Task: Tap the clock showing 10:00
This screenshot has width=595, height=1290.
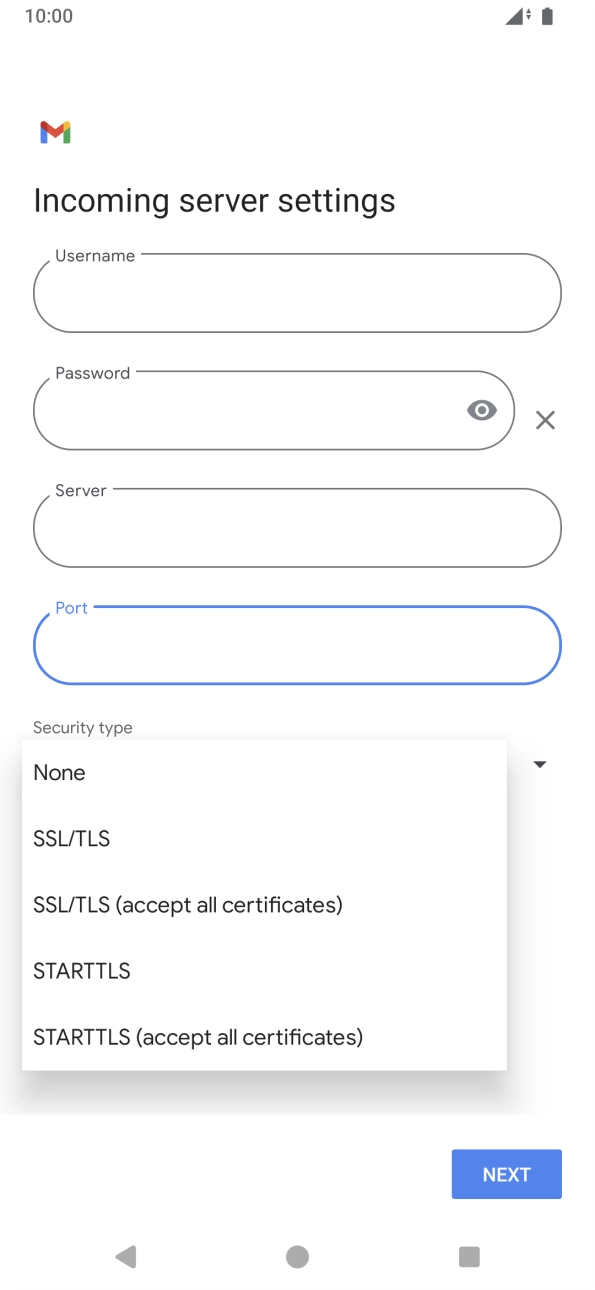Action: (47, 15)
